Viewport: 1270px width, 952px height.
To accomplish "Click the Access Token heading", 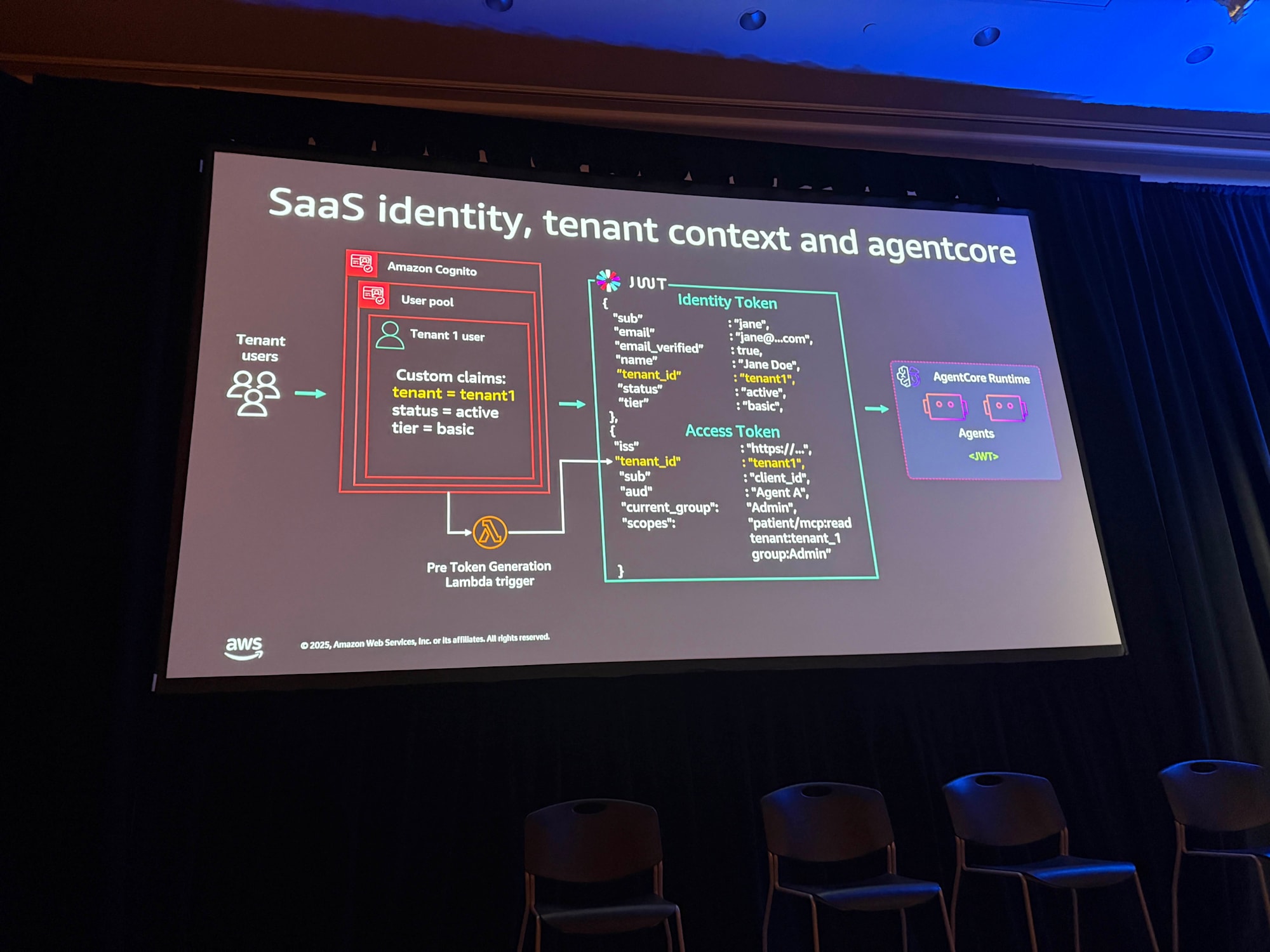I will [732, 432].
